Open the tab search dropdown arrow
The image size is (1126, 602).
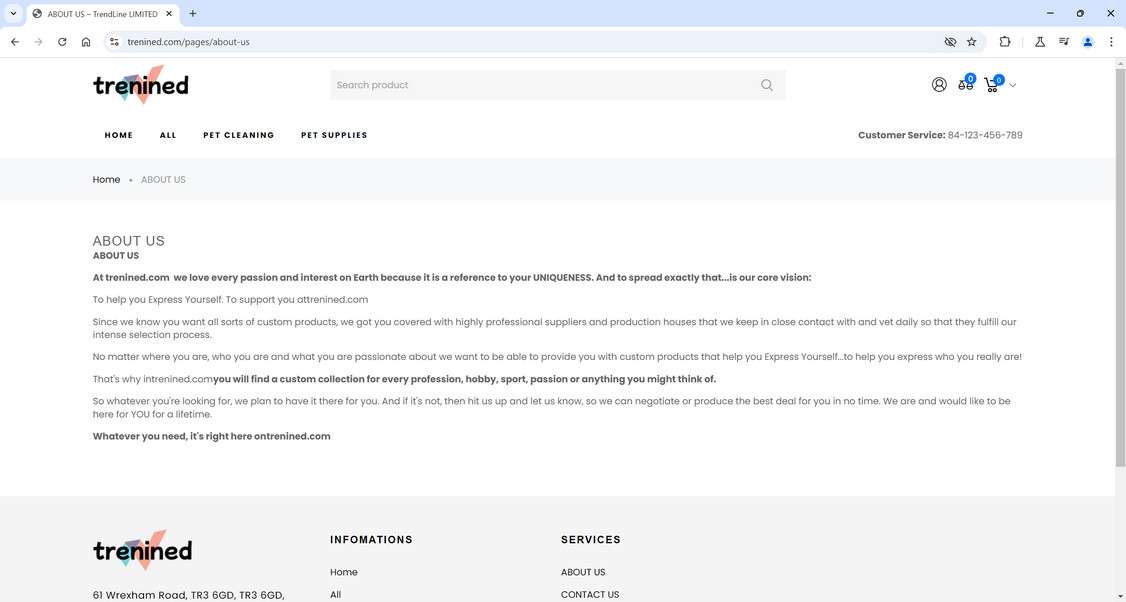[x=13, y=13]
